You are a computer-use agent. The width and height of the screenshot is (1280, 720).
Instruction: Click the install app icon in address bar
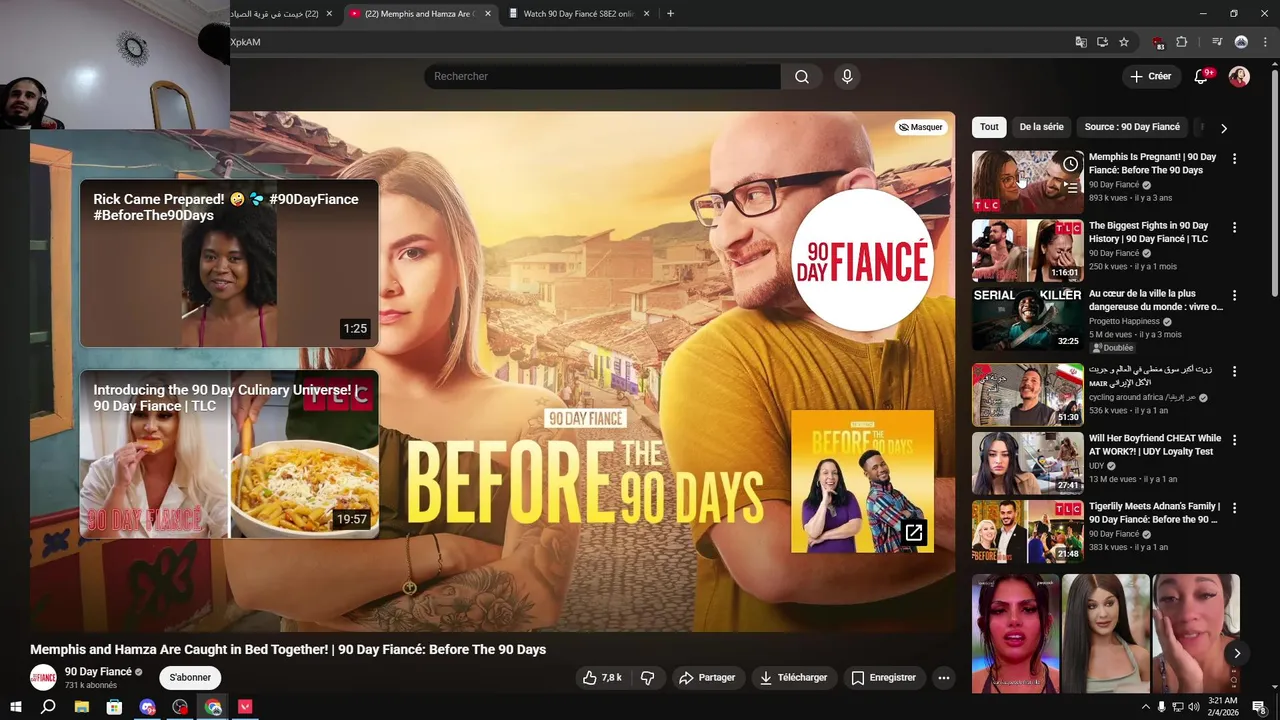tap(1102, 42)
